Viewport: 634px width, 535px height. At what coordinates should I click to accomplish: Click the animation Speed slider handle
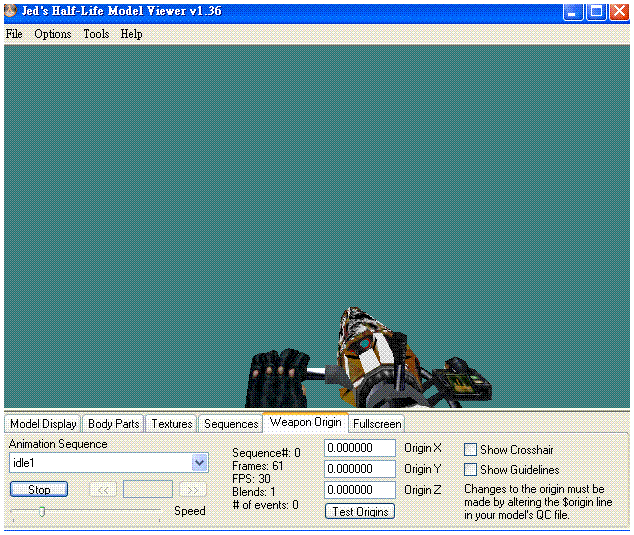tap(41, 512)
